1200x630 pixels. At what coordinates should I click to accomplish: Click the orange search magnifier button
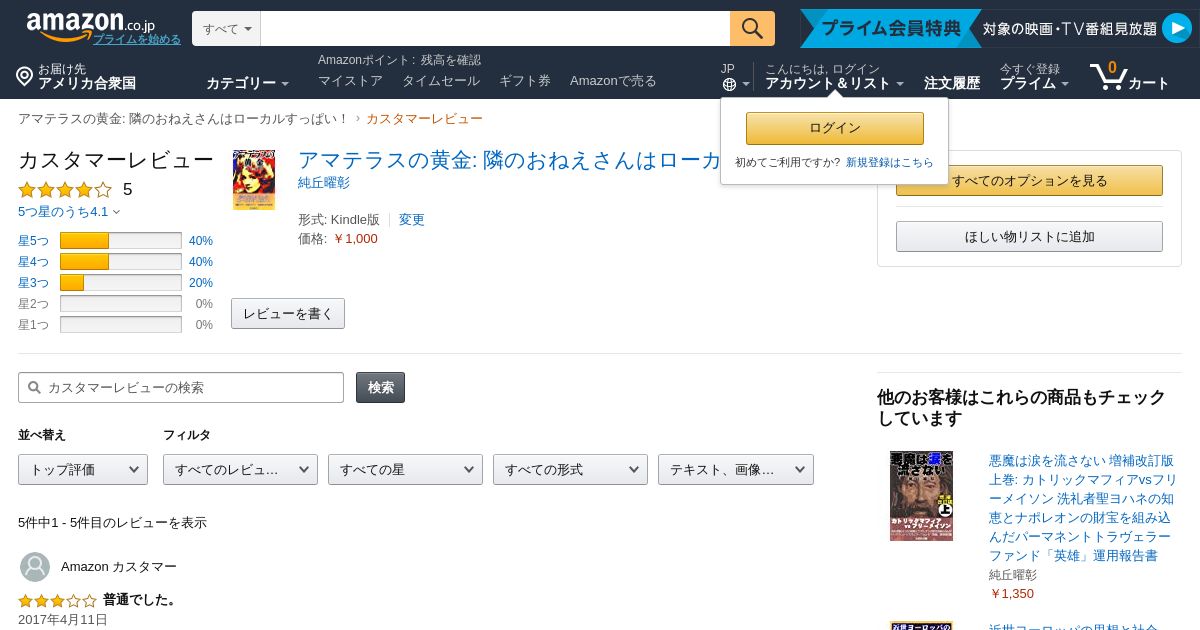[752, 28]
